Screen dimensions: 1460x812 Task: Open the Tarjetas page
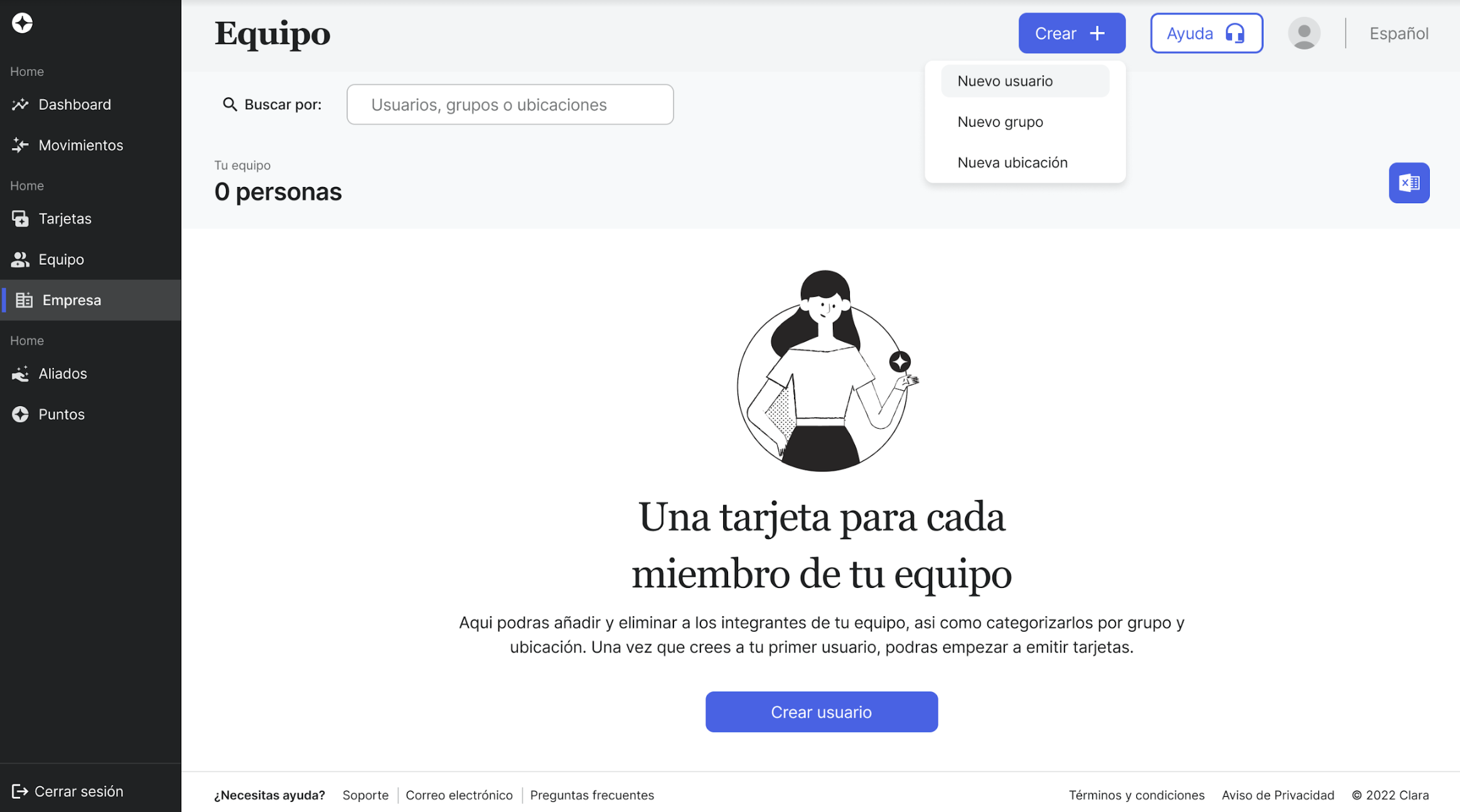click(90, 219)
